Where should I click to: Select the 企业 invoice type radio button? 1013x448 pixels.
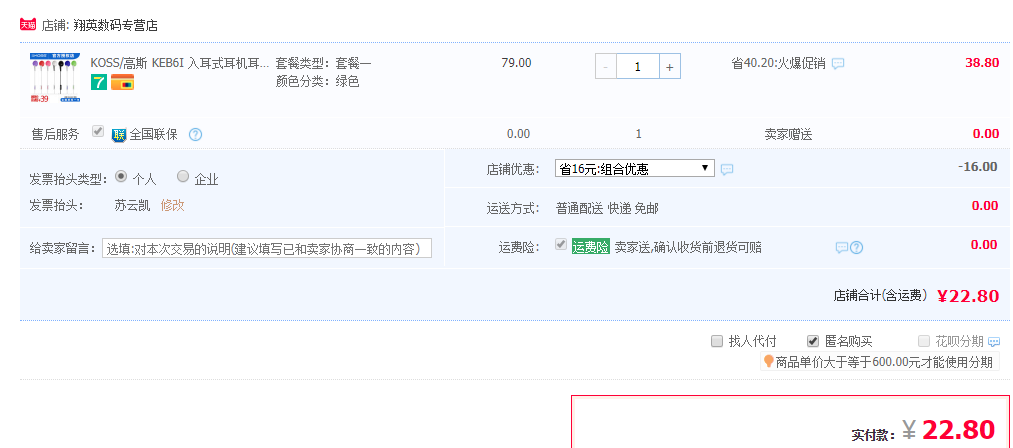tap(183, 176)
